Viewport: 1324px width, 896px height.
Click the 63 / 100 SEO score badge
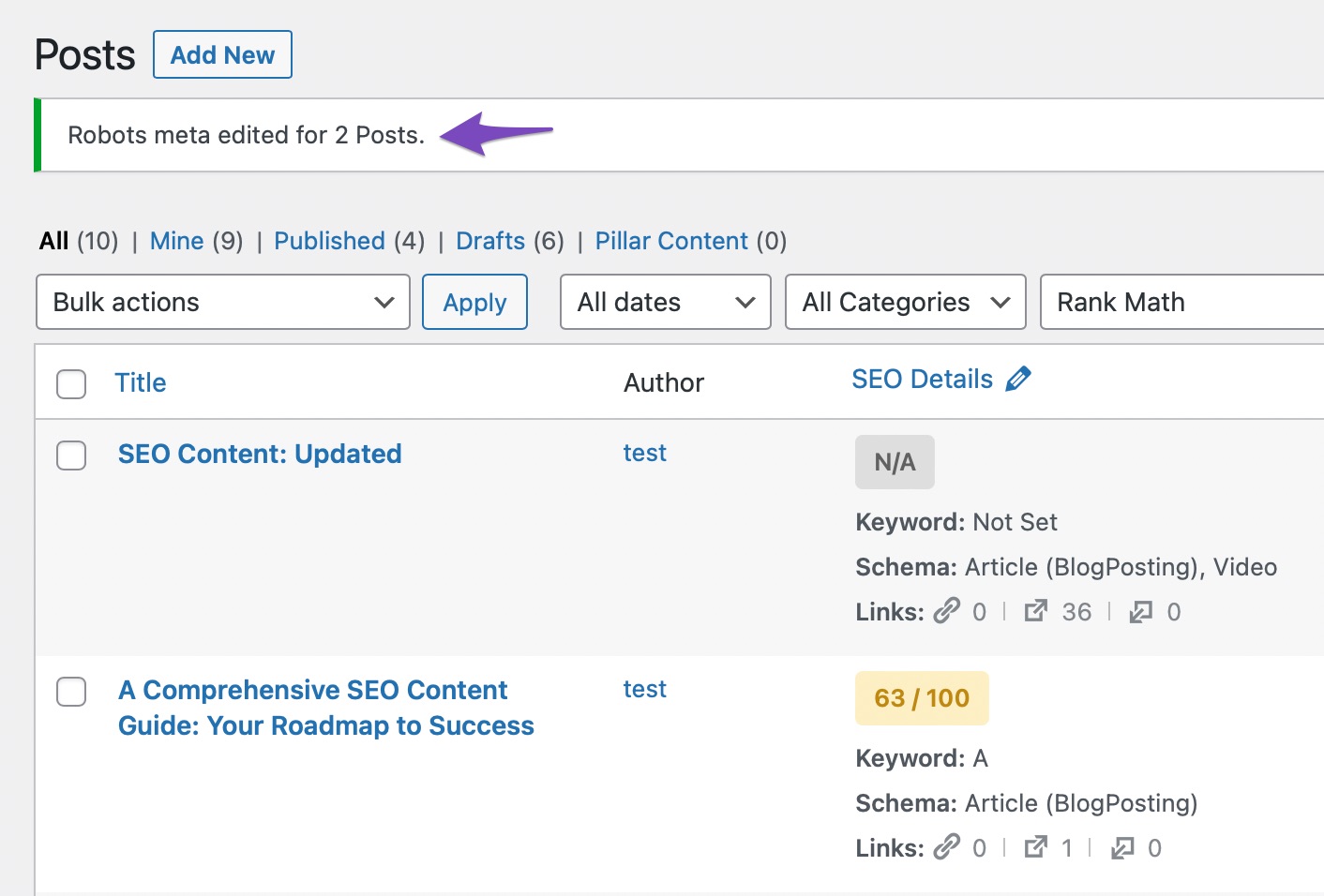click(x=922, y=698)
